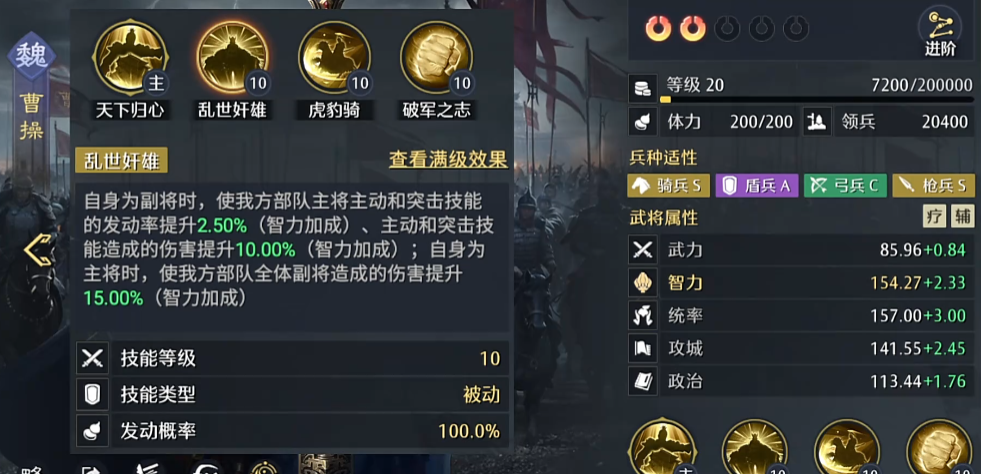Image resolution: width=981 pixels, height=474 pixels.
Task: Select the 天下归心 skill icon
Action: [130, 57]
